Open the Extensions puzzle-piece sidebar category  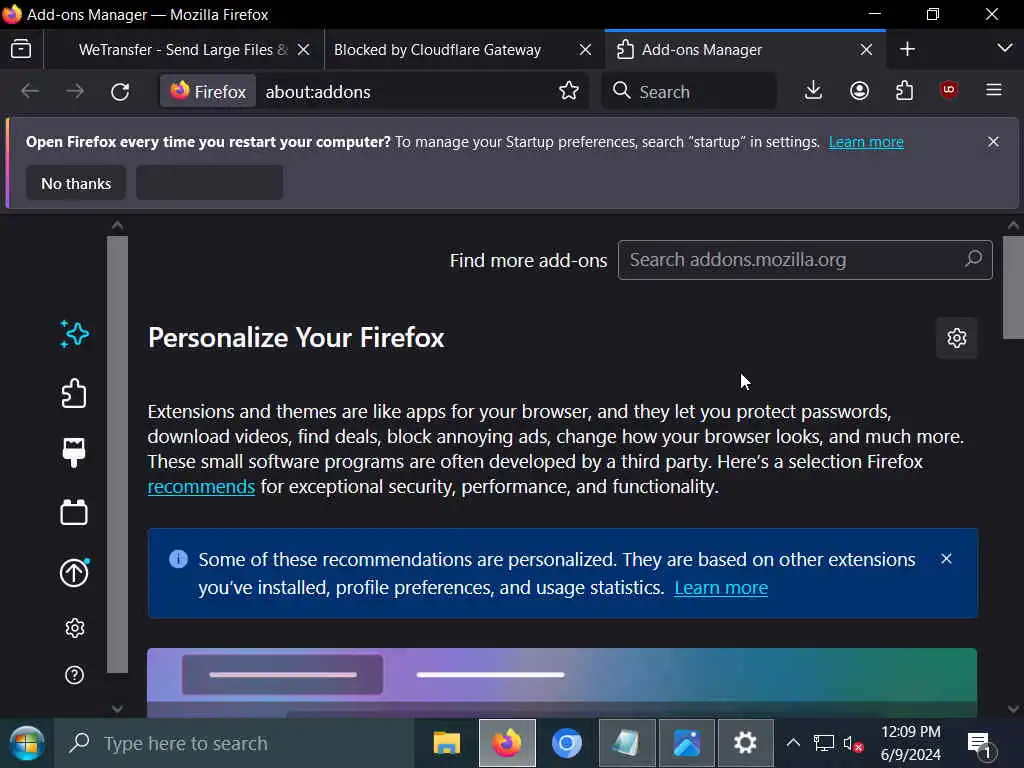(x=74, y=393)
